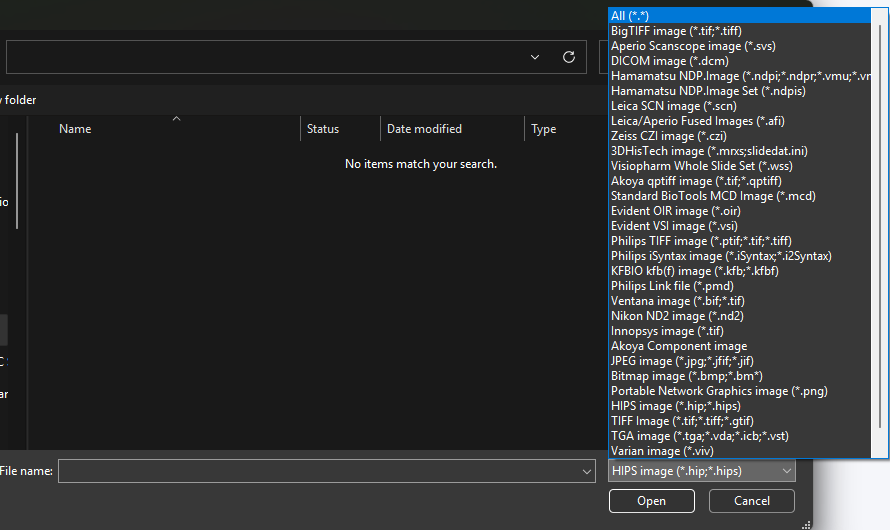Select Hamamatsu NDP.Image filter
This screenshot has height=530, width=890.
point(740,76)
